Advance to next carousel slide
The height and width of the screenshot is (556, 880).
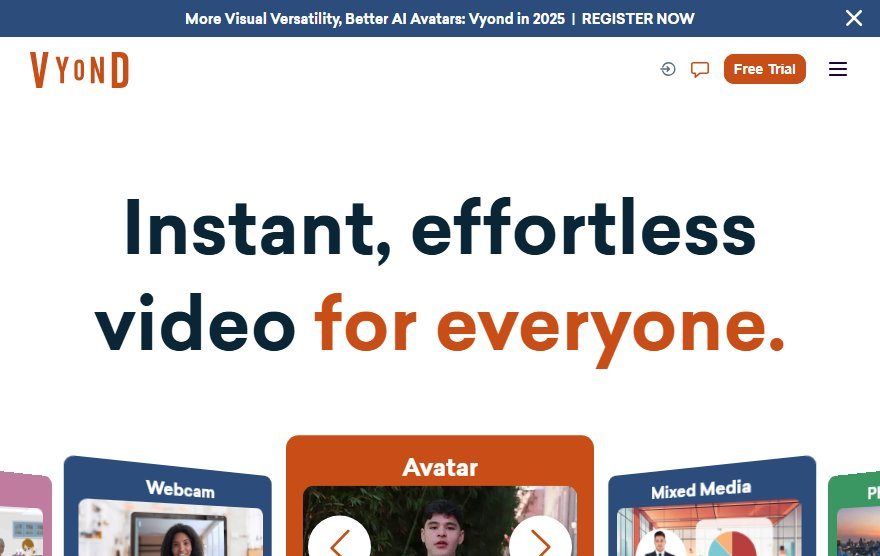click(540, 541)
